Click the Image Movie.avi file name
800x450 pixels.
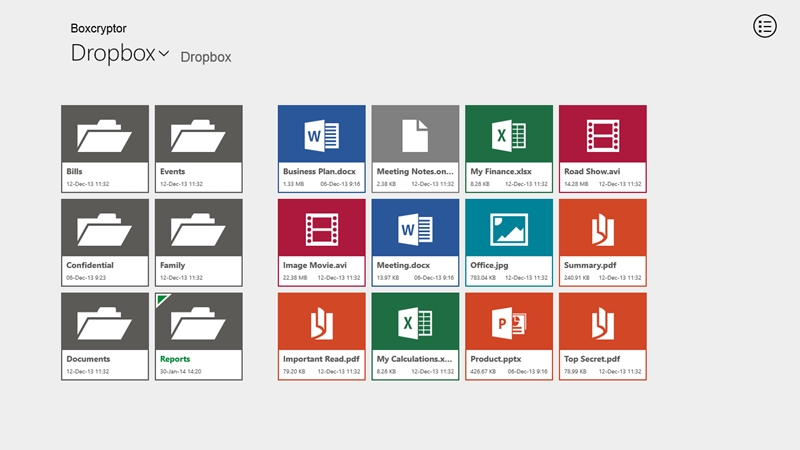(315, 265)
